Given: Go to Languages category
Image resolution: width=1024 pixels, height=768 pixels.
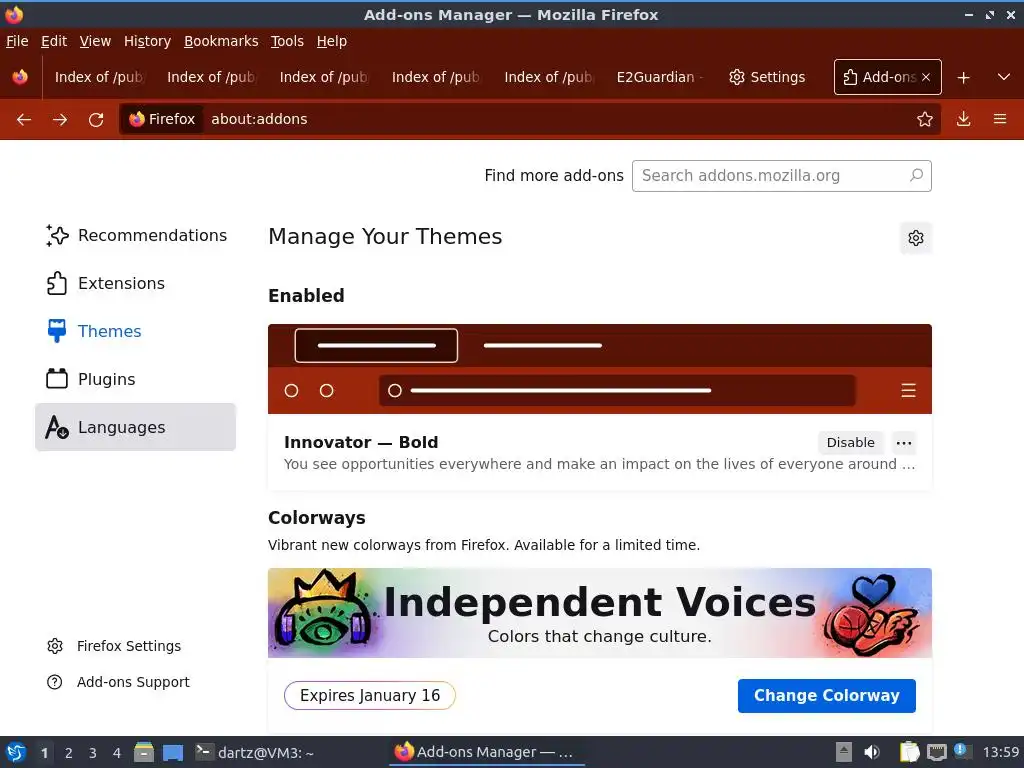Looking at the screenshot, I should pos(136,427).
